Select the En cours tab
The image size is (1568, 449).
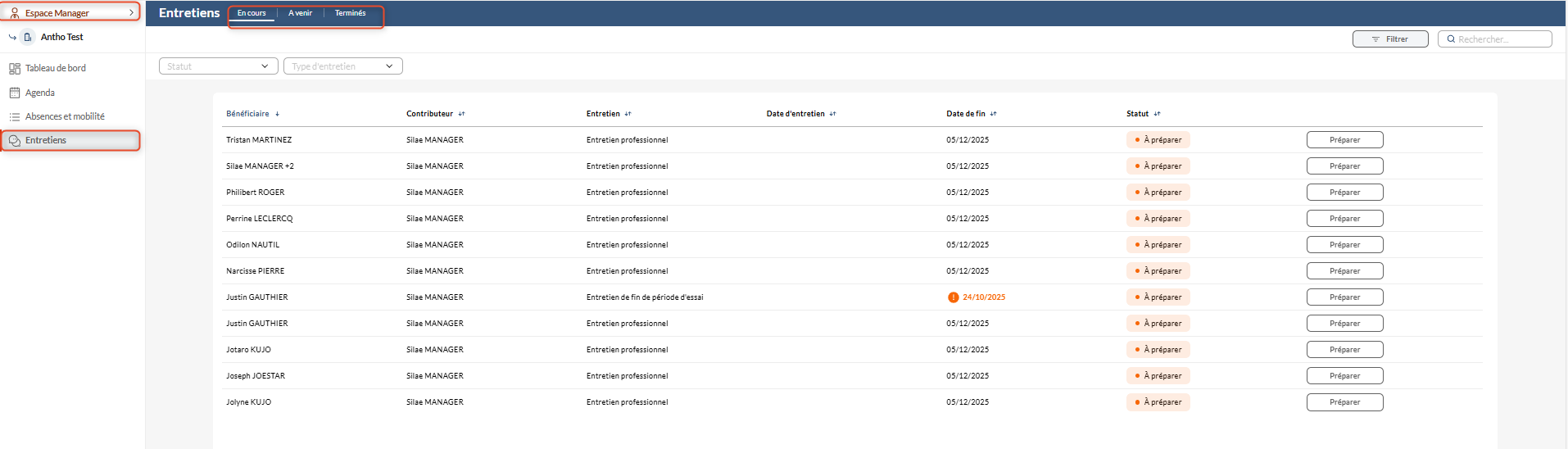coord(252,13)
